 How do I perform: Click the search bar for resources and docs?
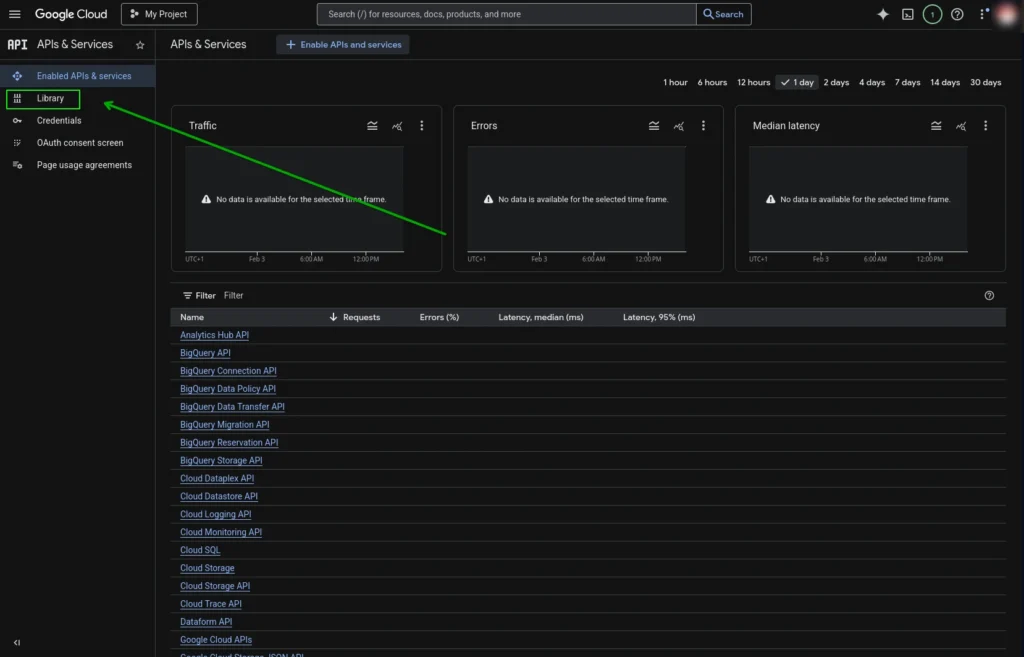pyautogui.click(x=500, y=14)
